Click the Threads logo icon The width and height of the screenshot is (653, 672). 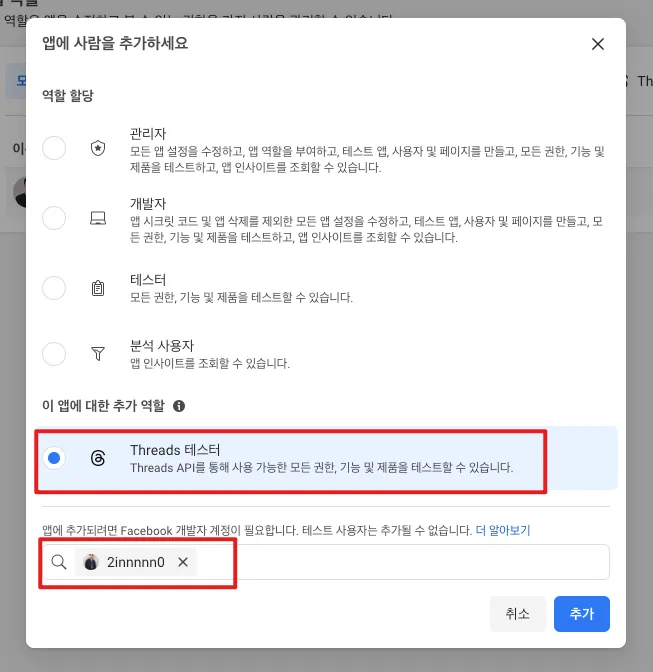coord(98,458)
